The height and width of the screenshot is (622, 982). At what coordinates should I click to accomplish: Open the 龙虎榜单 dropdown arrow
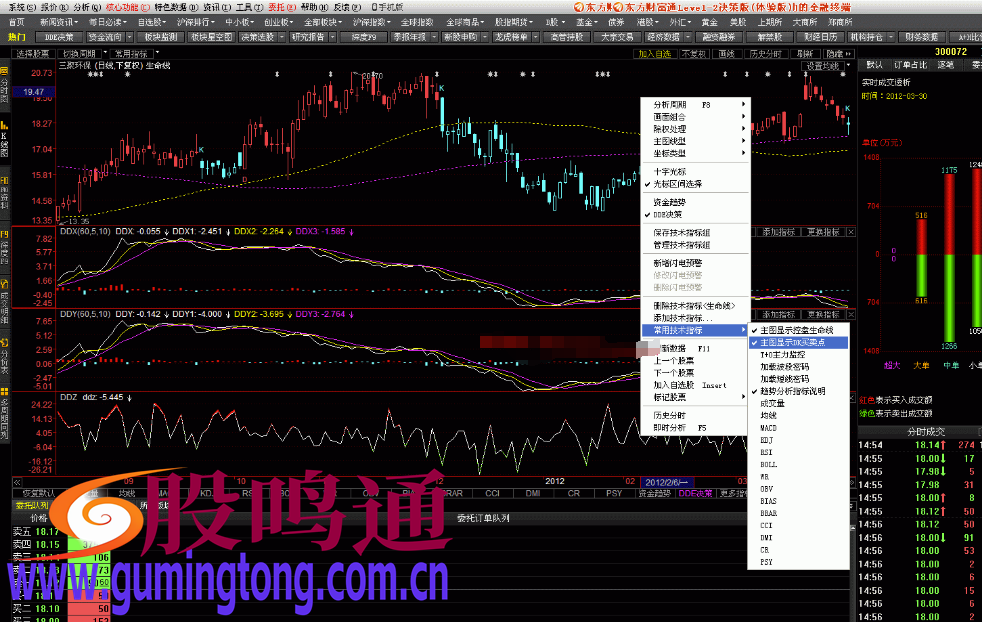point(535,37)
